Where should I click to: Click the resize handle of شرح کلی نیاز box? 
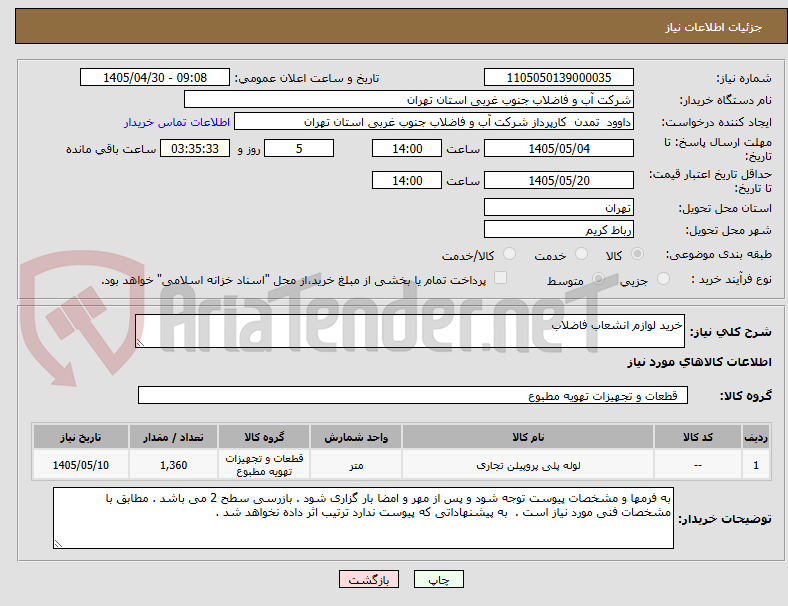(140, 342)
